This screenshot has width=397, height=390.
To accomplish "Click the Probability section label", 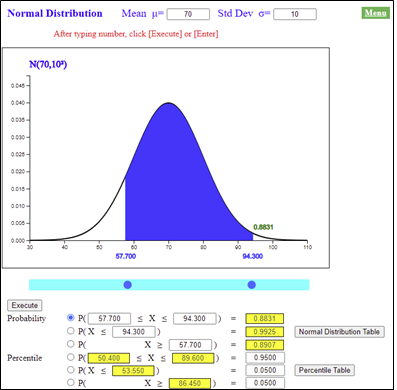I will click(x=27, y=318).
